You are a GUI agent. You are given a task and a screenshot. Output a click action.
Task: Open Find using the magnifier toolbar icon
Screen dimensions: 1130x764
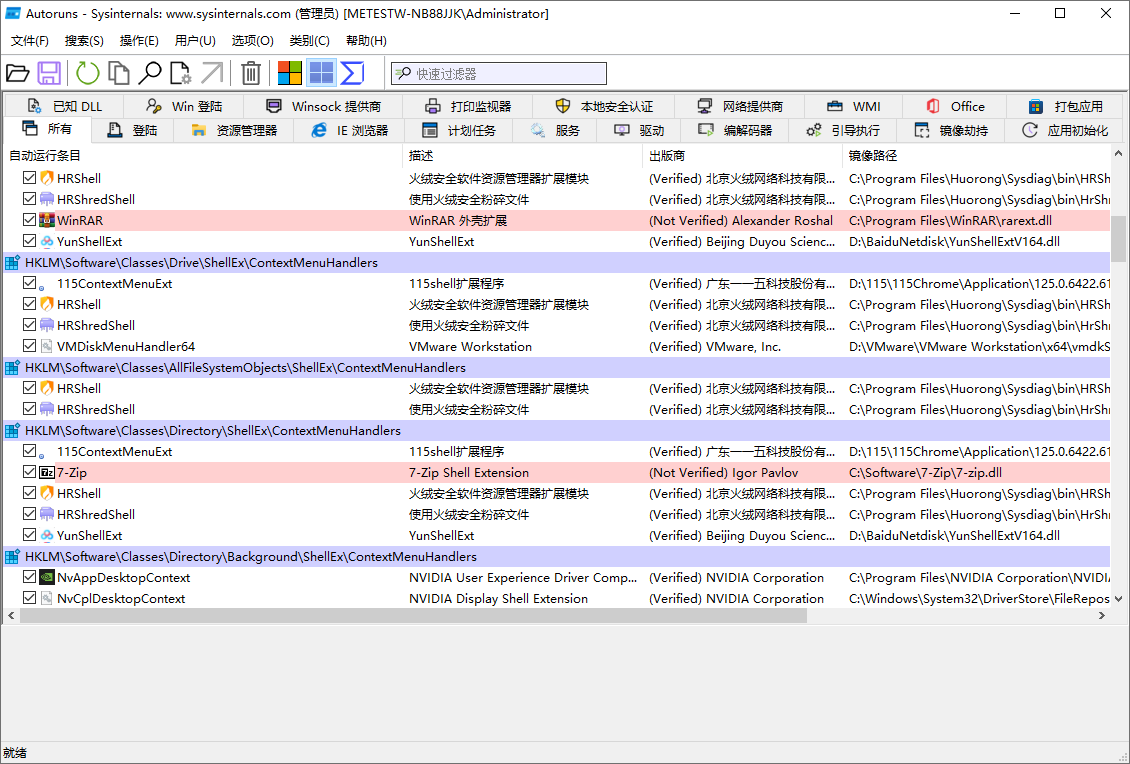click(149, 73)
